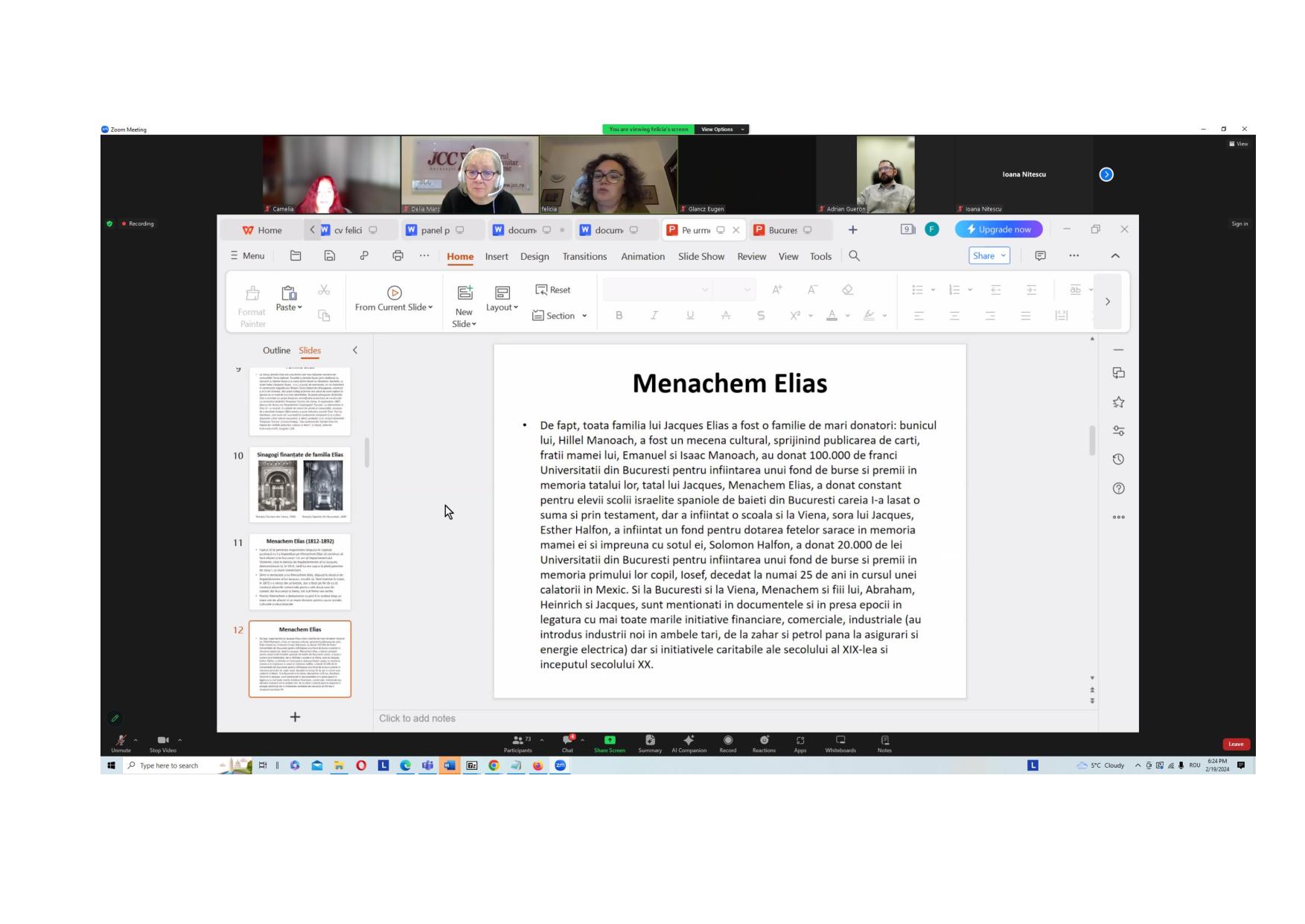
Task: Click the red Leave meeting button
Action: (1236, 744)
